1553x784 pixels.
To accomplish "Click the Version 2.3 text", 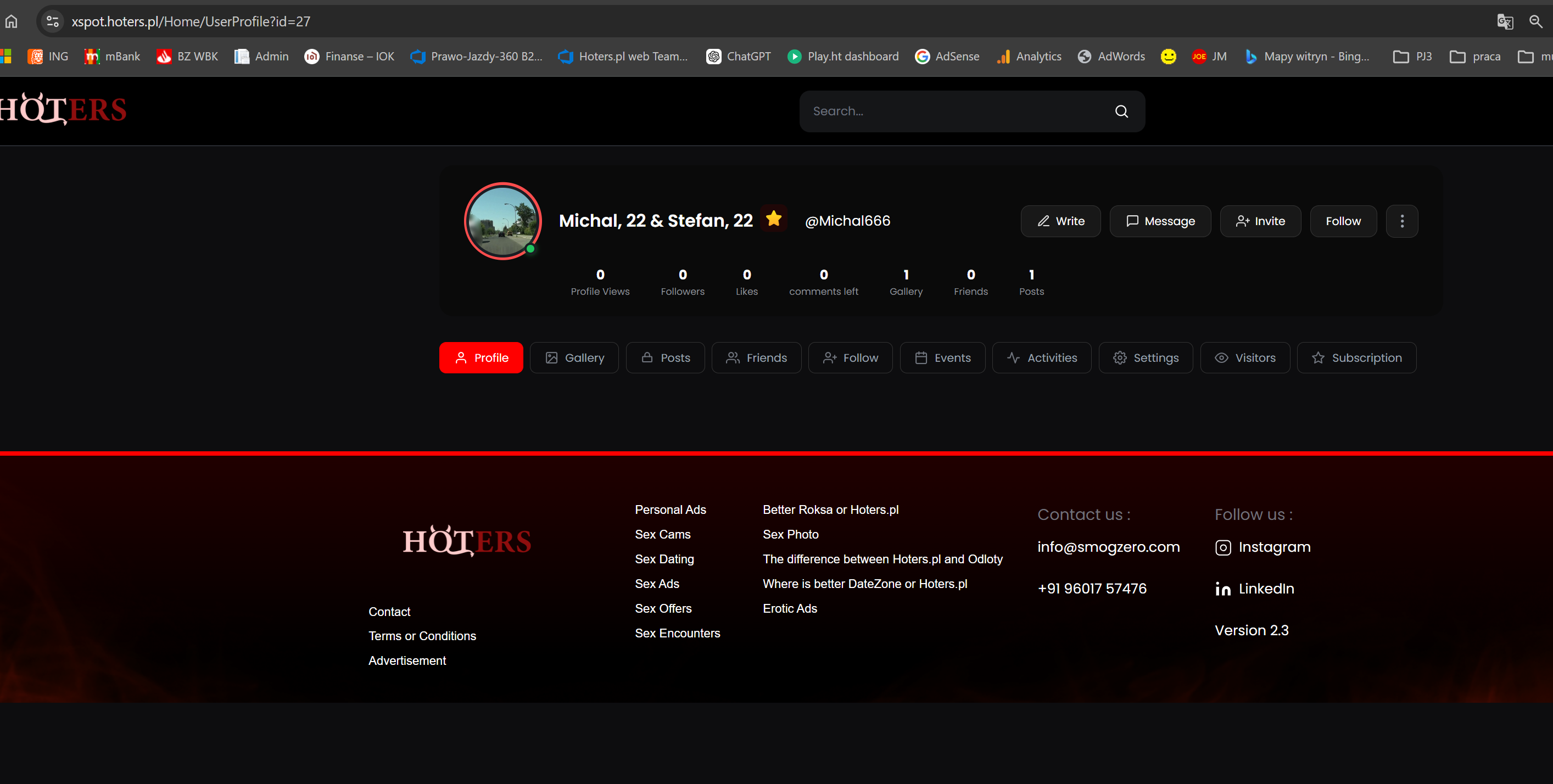I will (x=1252, y=630).
